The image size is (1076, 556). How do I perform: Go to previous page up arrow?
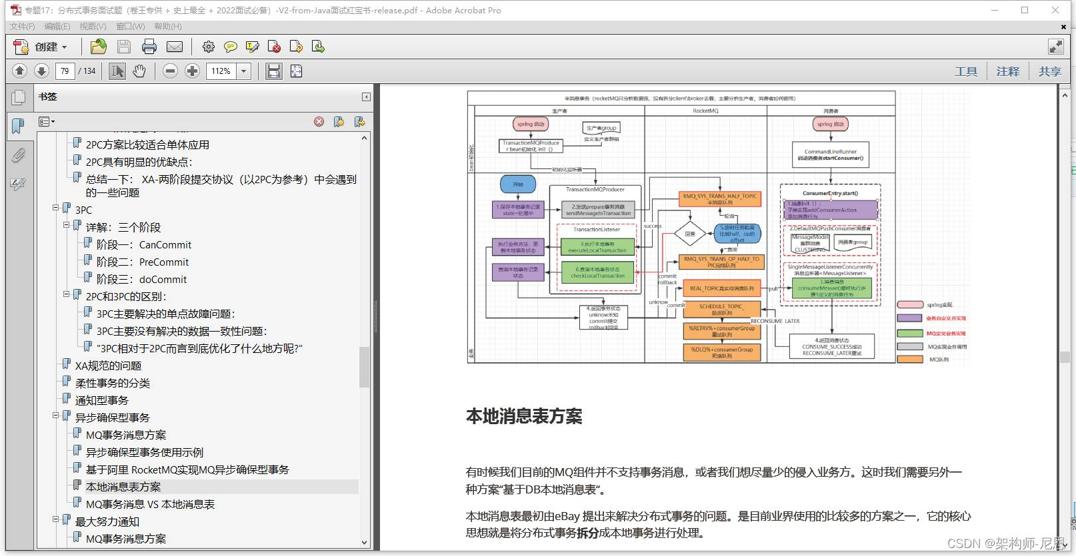[19, 71]
